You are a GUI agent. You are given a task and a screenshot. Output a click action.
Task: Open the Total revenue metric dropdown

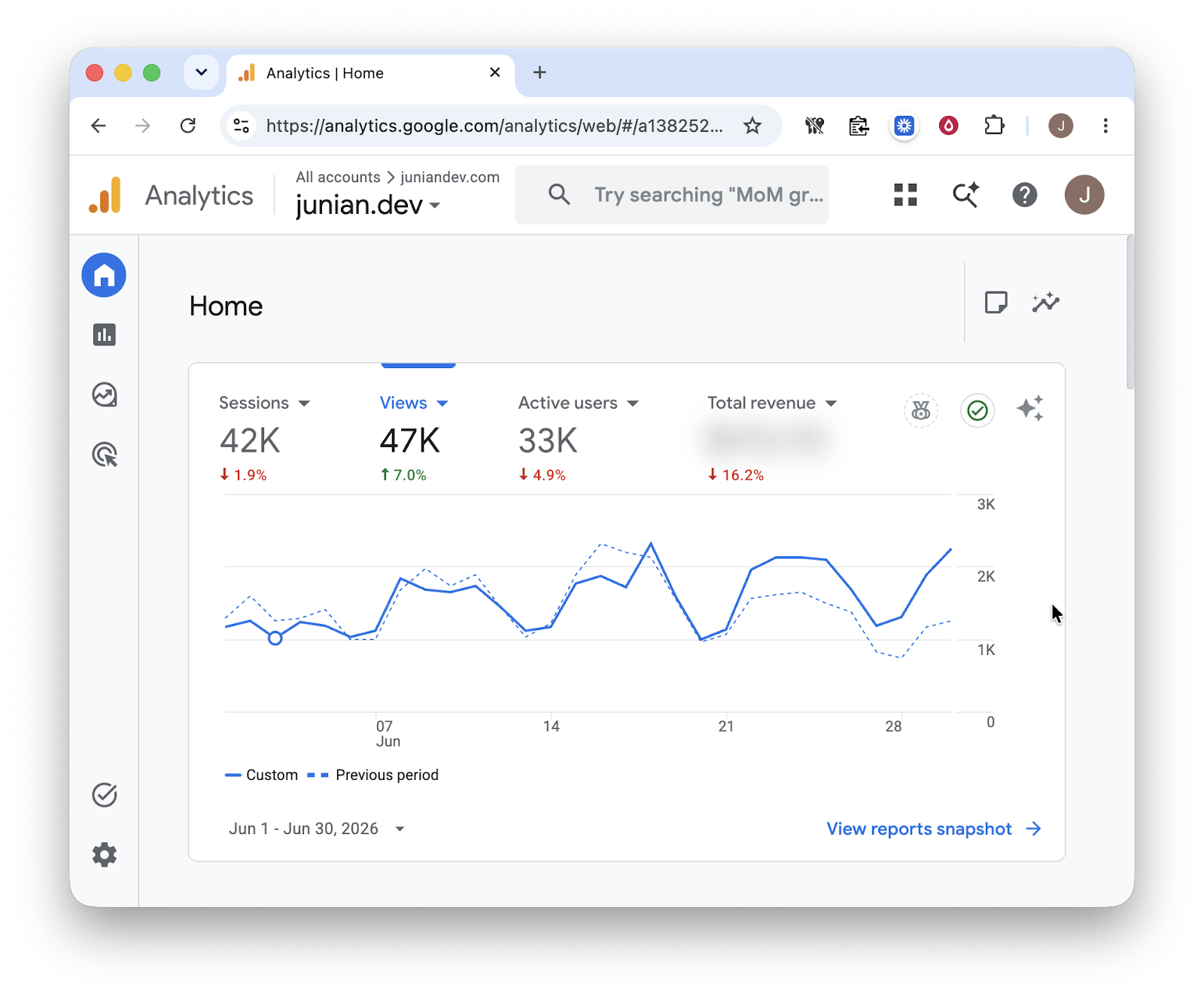[x=772, y=403]
